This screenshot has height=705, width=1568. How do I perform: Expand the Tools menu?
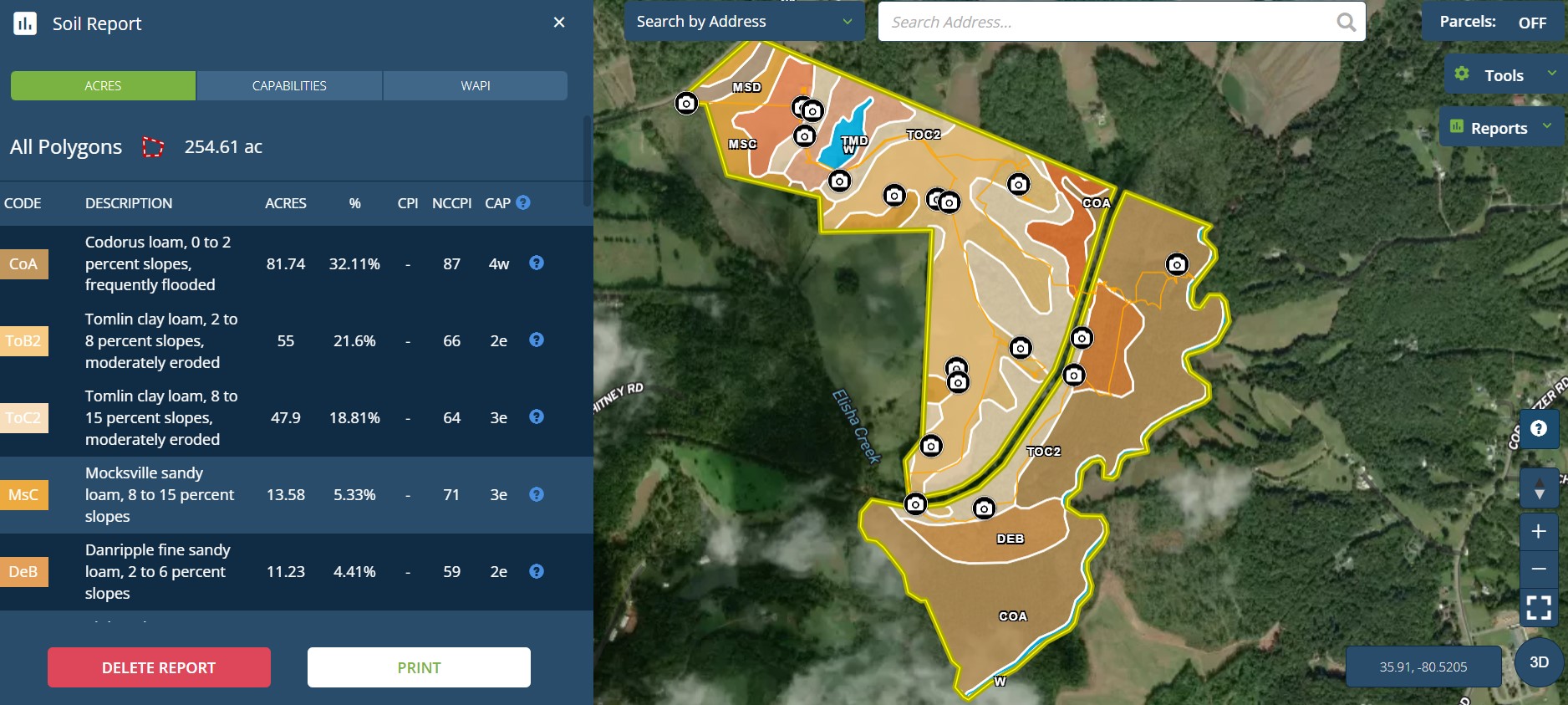tap(1504, 75)
